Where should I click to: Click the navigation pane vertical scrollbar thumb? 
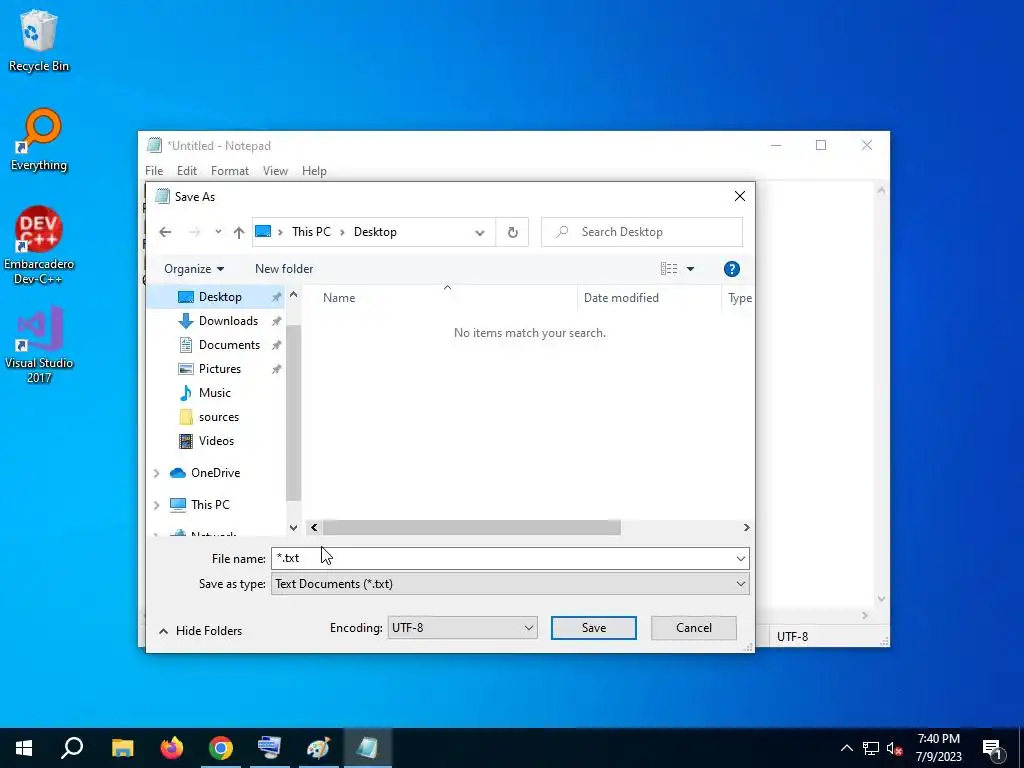[293, 413]
